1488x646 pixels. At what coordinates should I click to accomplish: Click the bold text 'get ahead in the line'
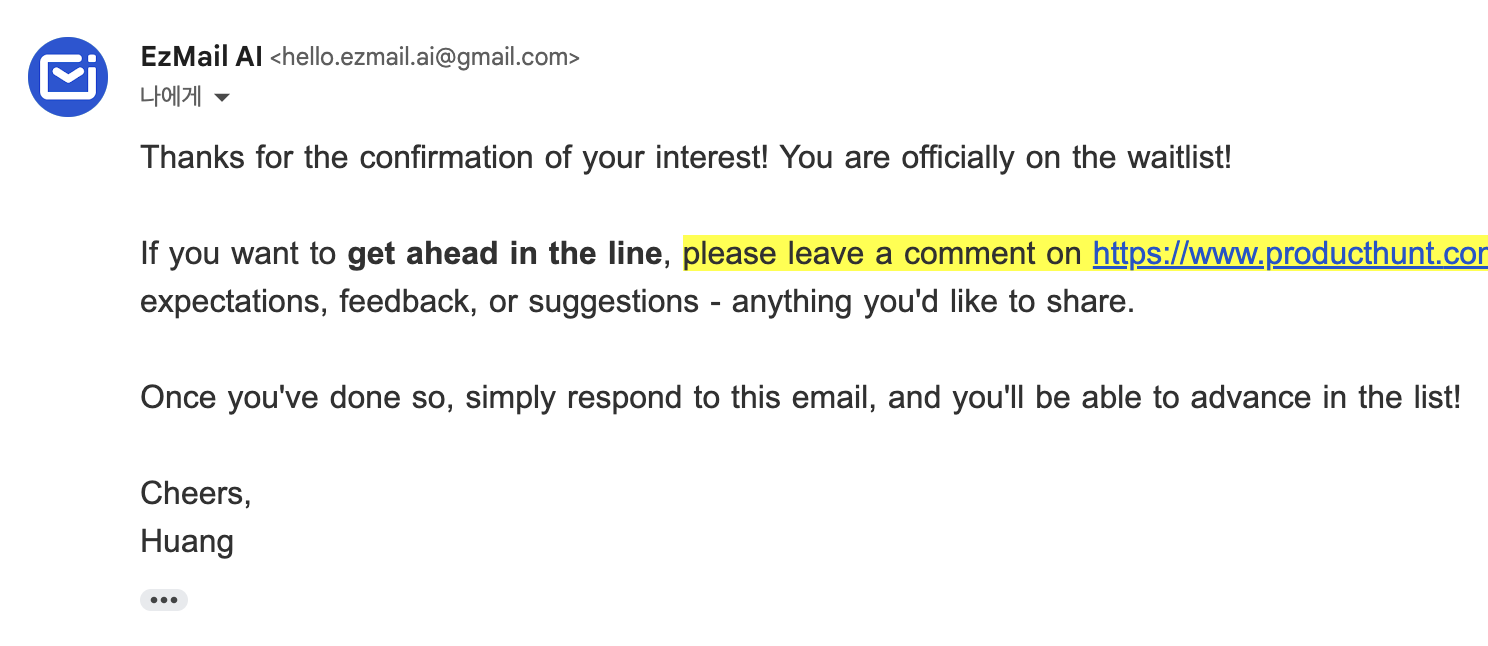coord(504,254)
